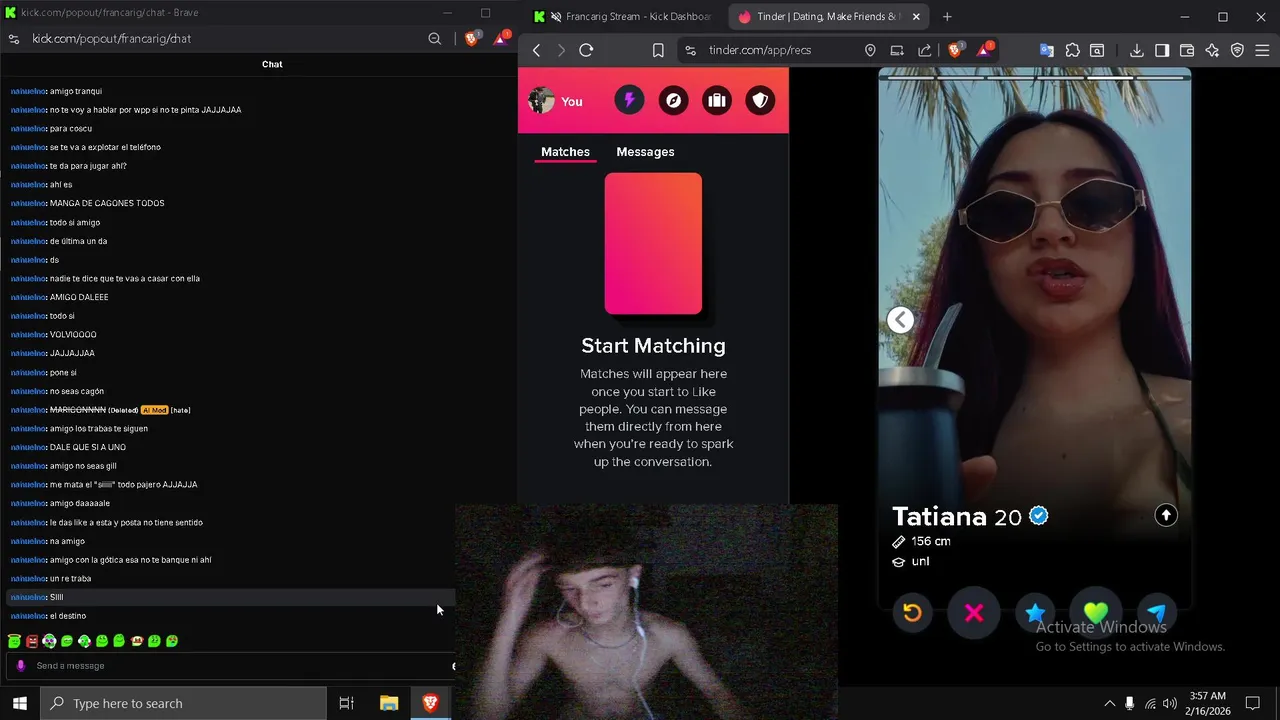Click the zoom magnifier icon in the chat window
The width and height of the screenshot is (1280, 720).
(x=435, y=38)
